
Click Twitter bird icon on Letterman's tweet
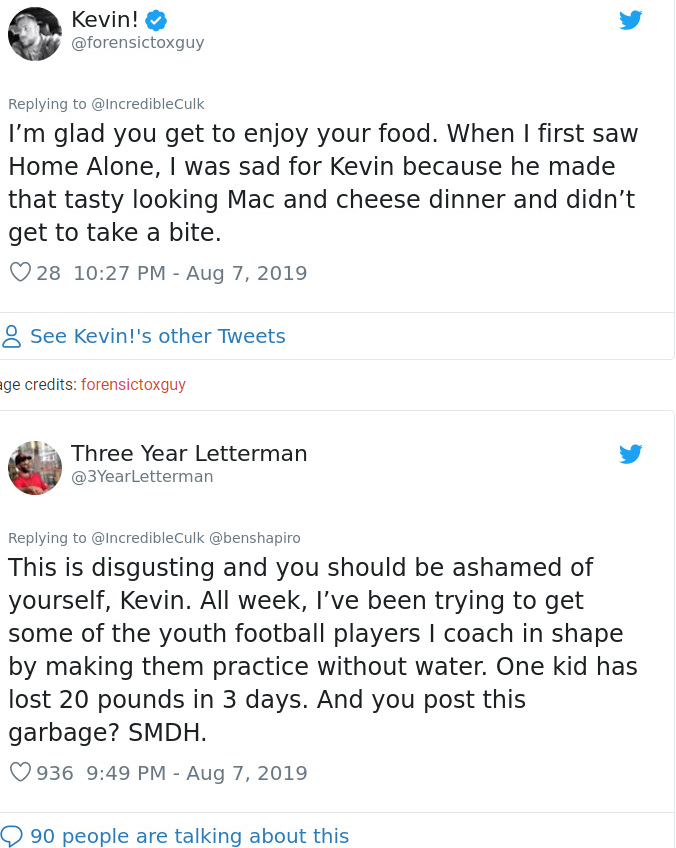coord(630,454)
